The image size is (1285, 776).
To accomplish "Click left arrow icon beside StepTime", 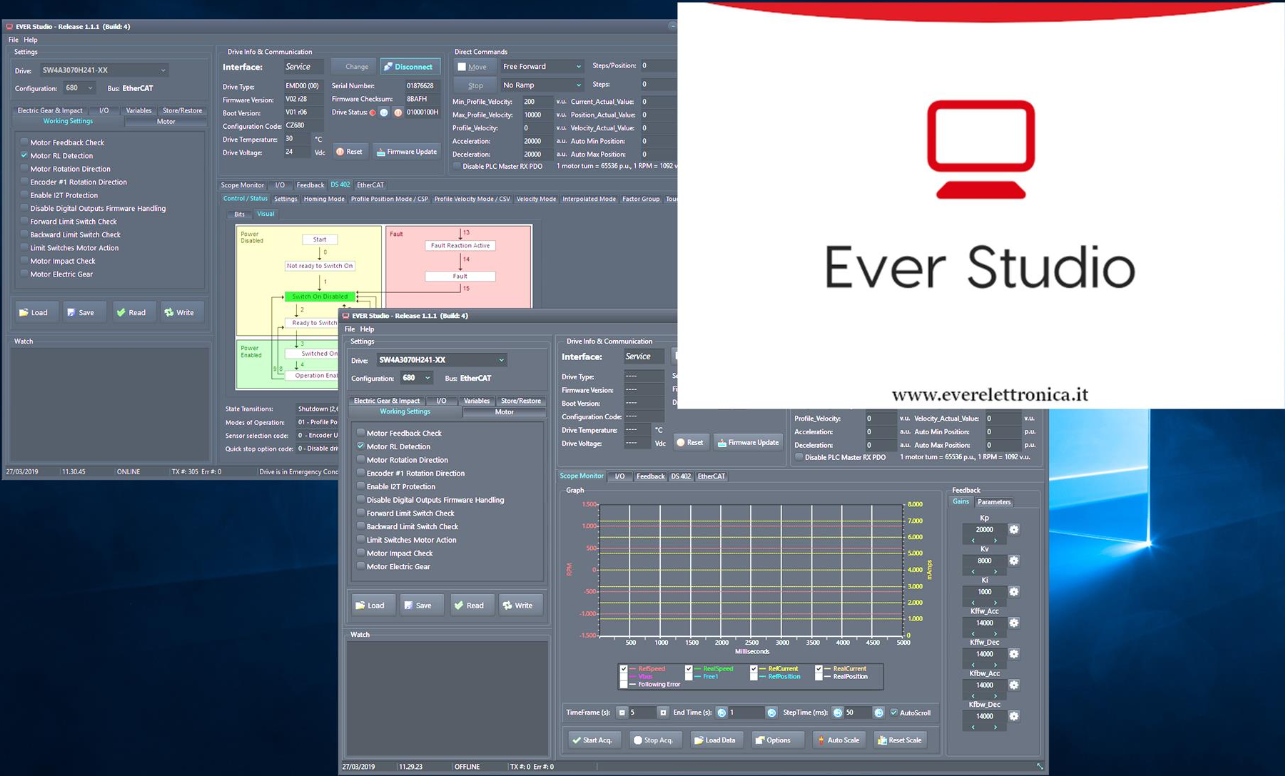I will (837, 713).
